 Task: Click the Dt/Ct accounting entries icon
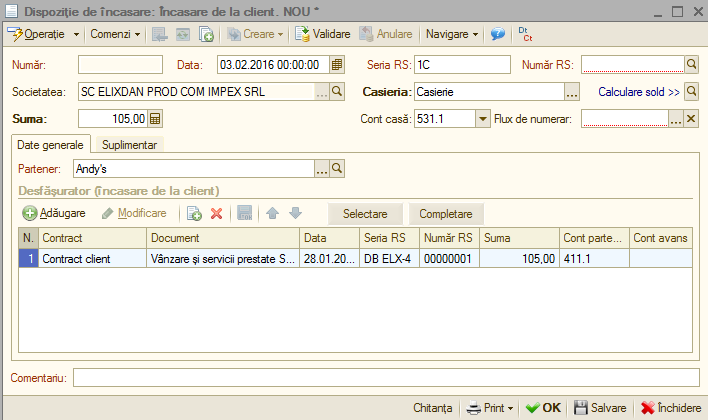(x=525, y=34)
